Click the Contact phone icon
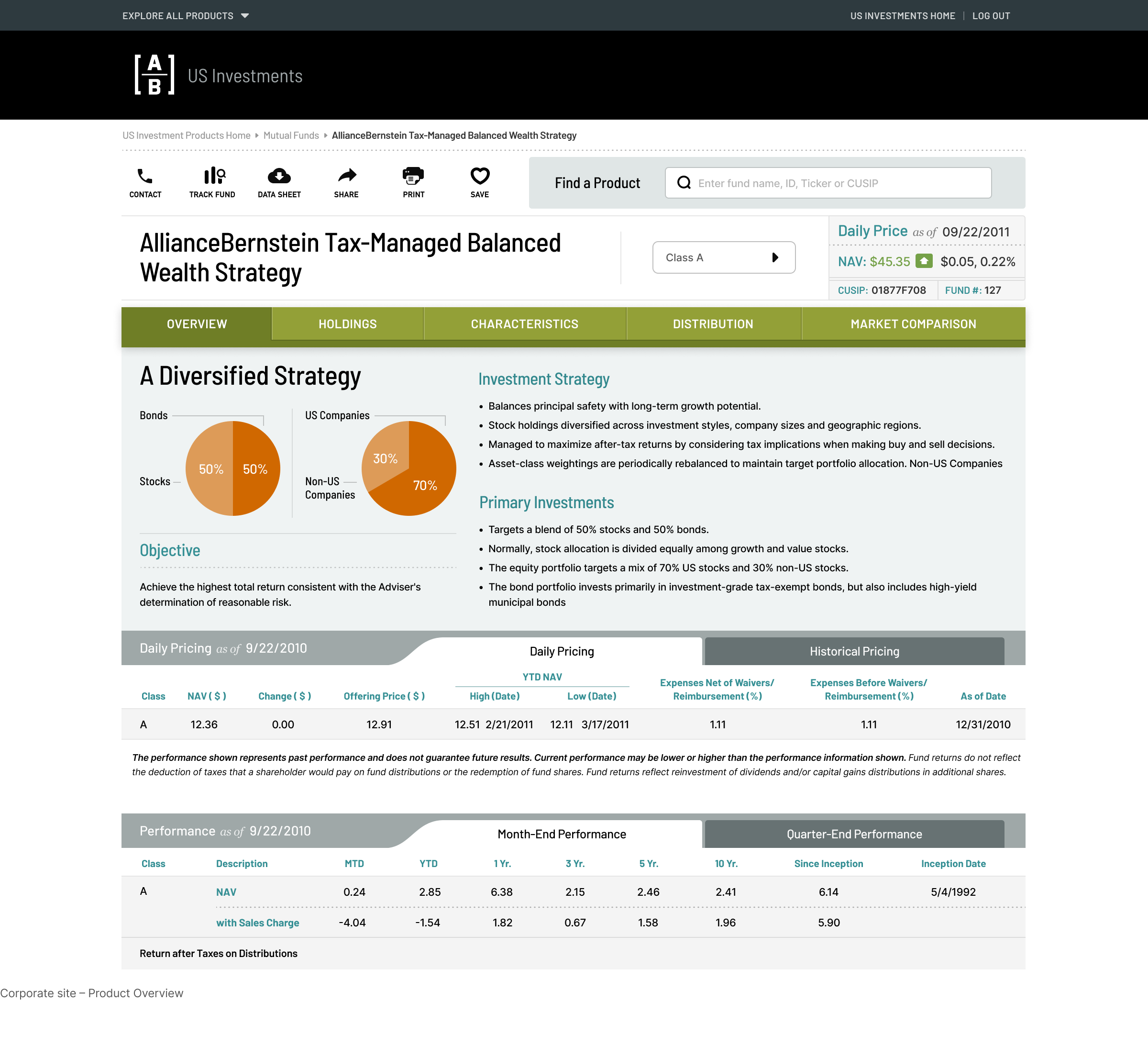Image resolution: width=1148 pixels, height=1046 pixels. click(145, 176)
